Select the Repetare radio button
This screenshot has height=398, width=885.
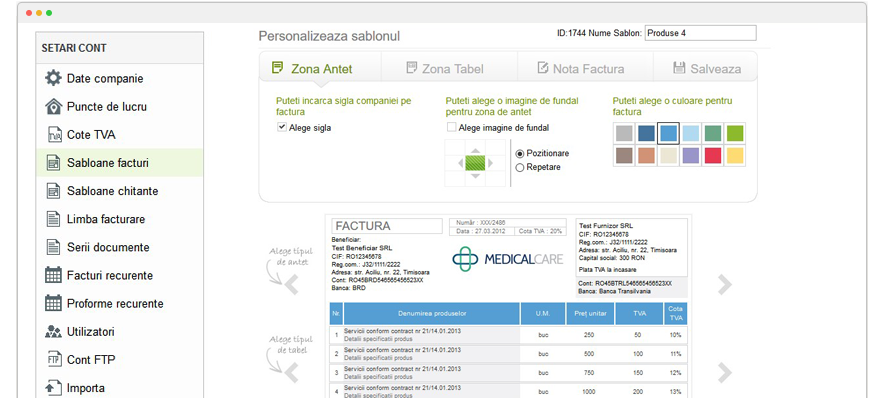(520, 167)
